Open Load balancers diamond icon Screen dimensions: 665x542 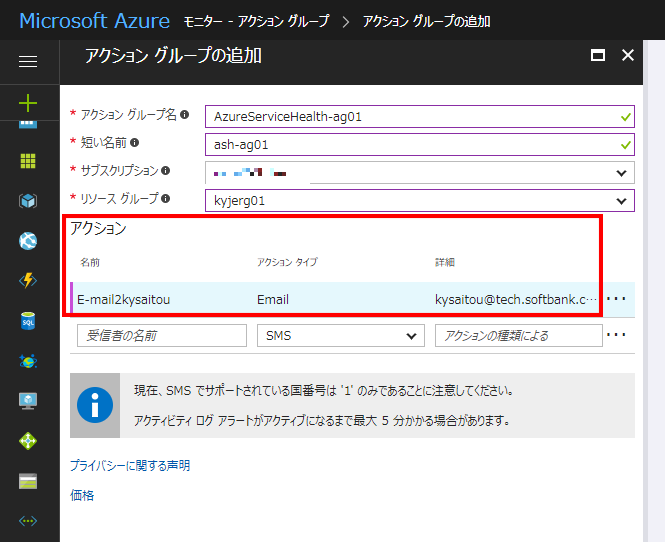28,441
